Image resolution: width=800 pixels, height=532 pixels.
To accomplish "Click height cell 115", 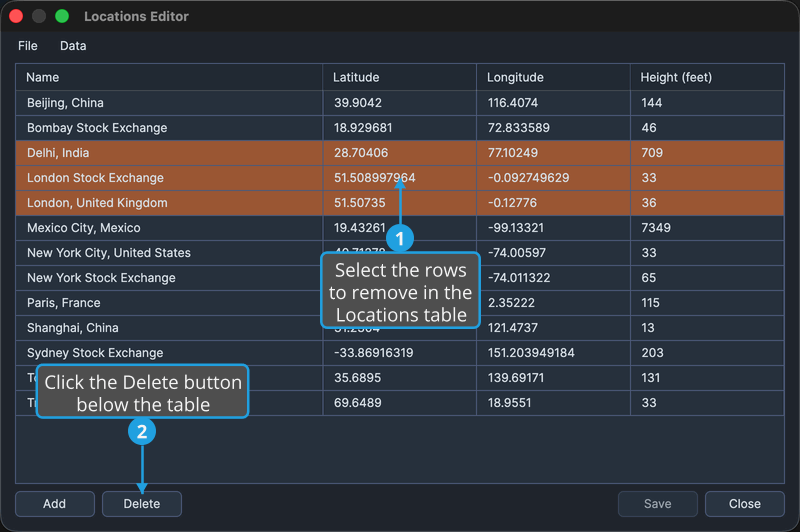I will pos(707,302).
